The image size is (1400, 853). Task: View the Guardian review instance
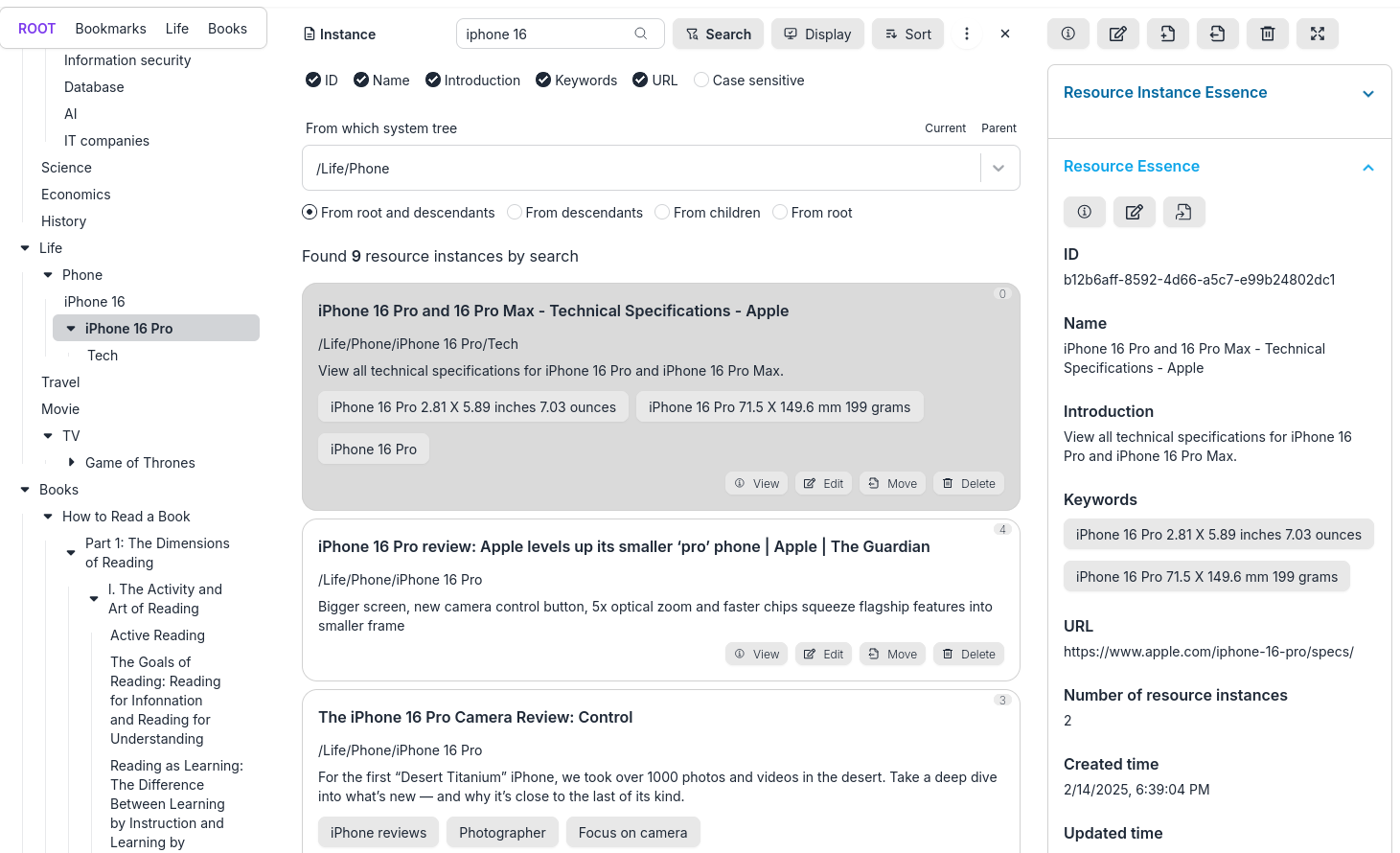pyautogui.click(x=756, y=654)
